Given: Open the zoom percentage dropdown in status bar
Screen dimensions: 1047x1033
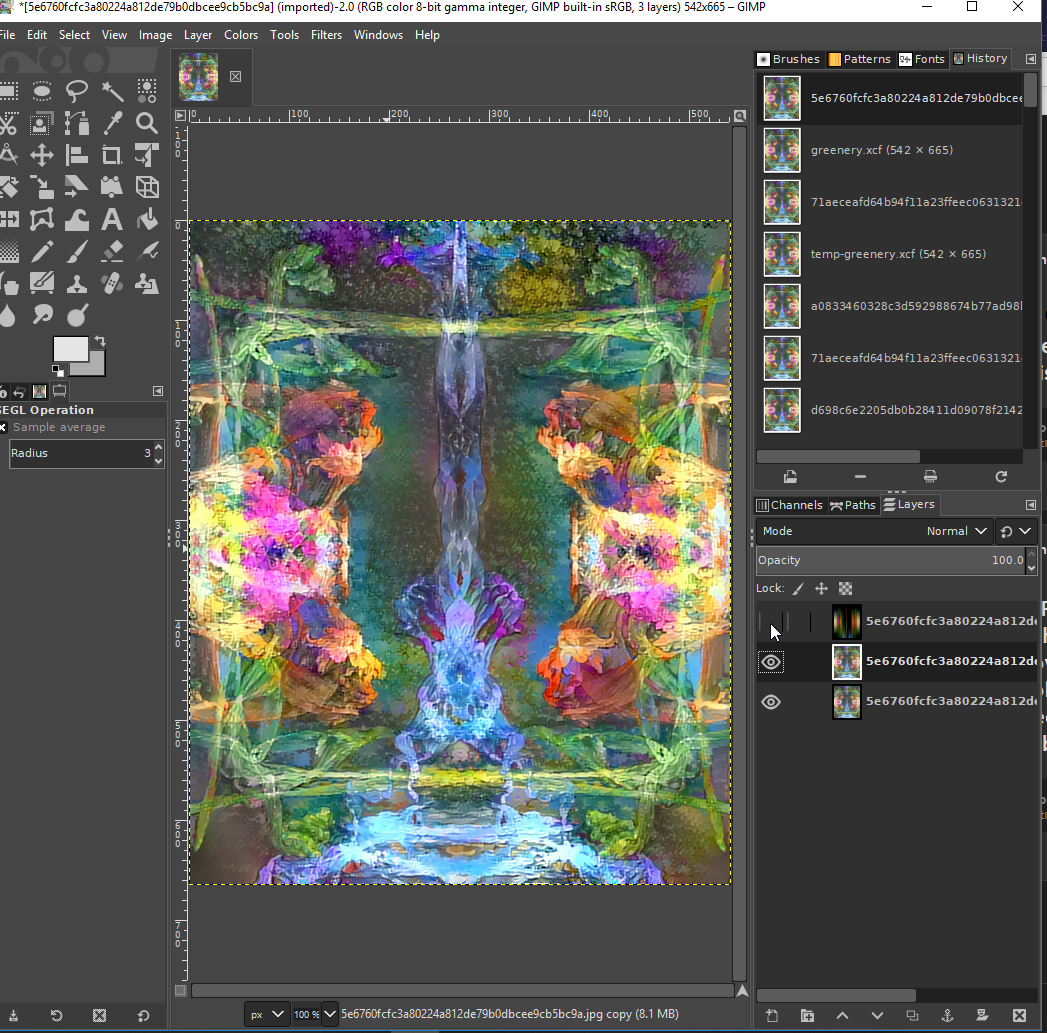Looking at the screenshot, I should 329,1014.
